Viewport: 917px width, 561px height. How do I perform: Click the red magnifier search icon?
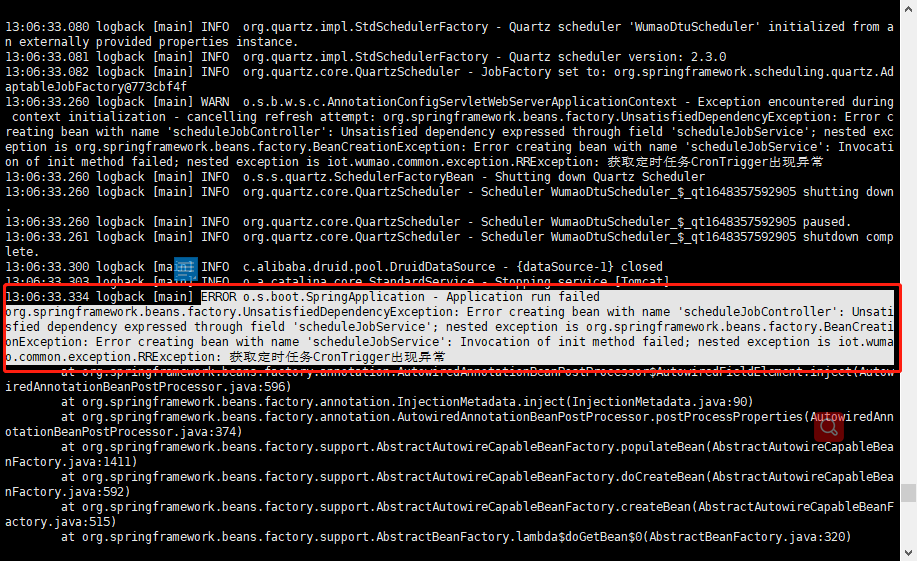(828, 427)
